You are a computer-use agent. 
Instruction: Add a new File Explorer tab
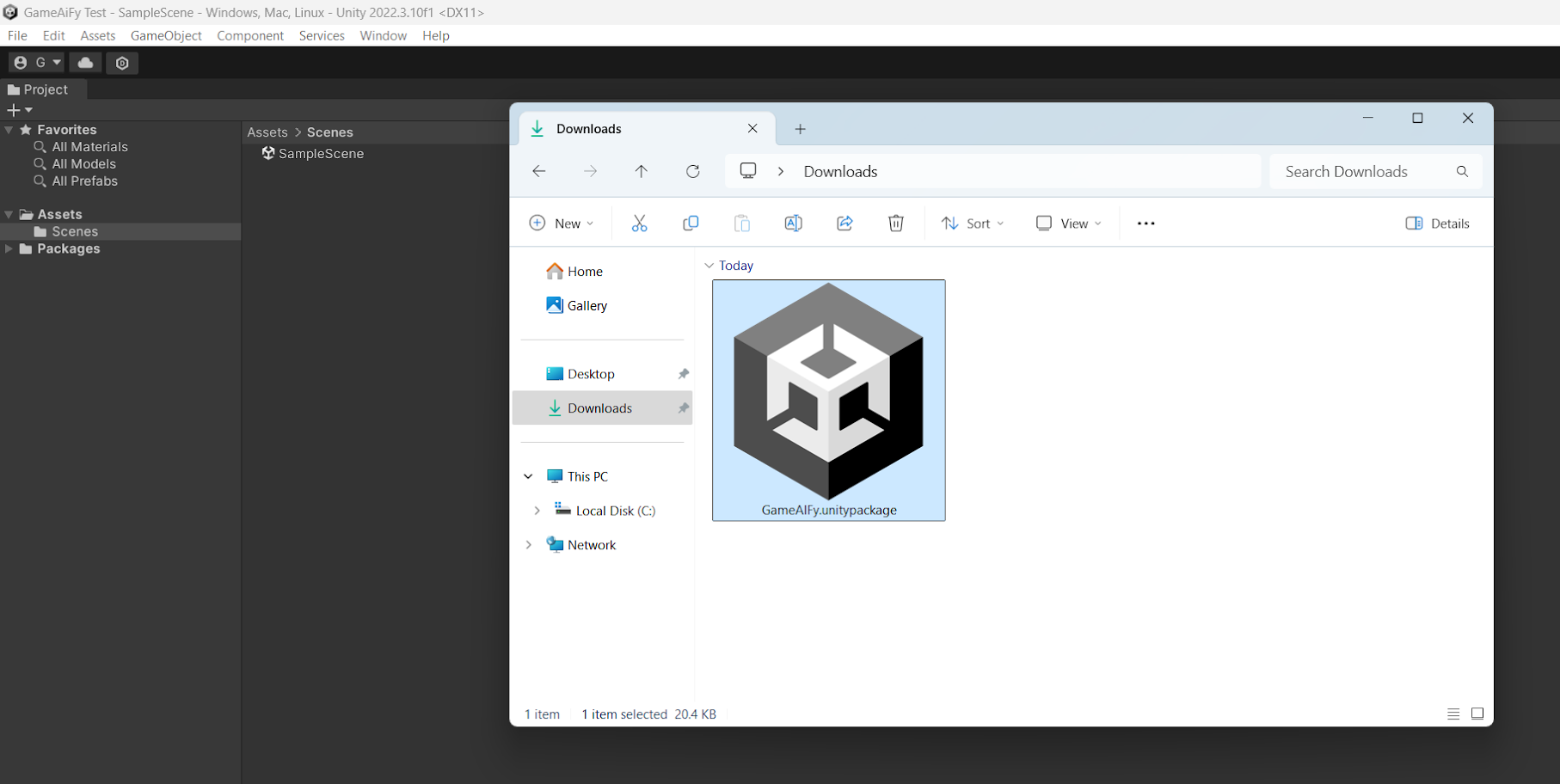tap(801, 129)
